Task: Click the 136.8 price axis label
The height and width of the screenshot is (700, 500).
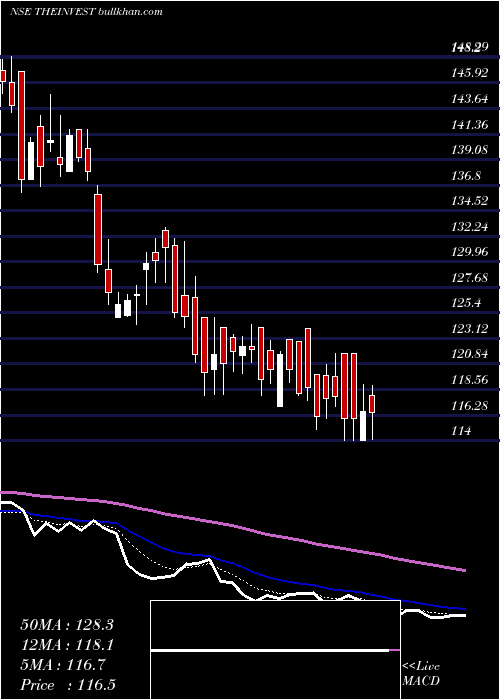Action: [466, 175]
